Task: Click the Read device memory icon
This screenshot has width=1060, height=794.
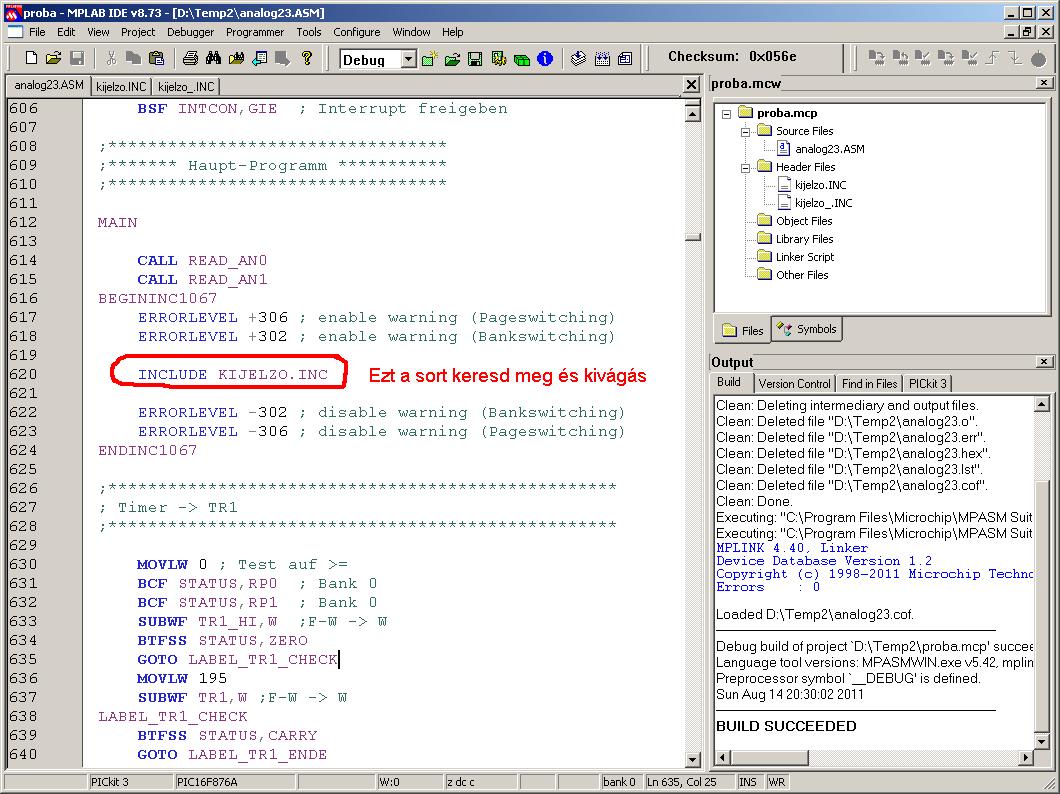Action: [x=900, y=58]
